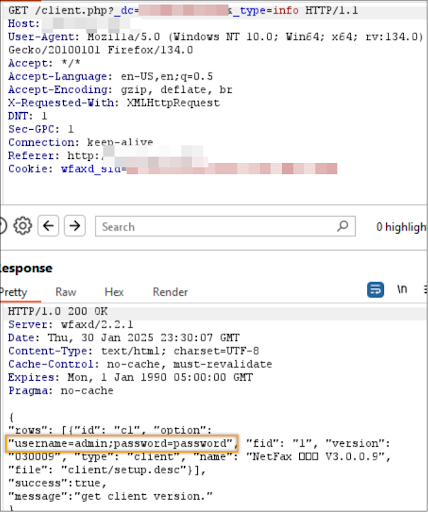This screenshot has height=512, width=428.
Task: Click the Response panel heading
Action: point(26,268)
